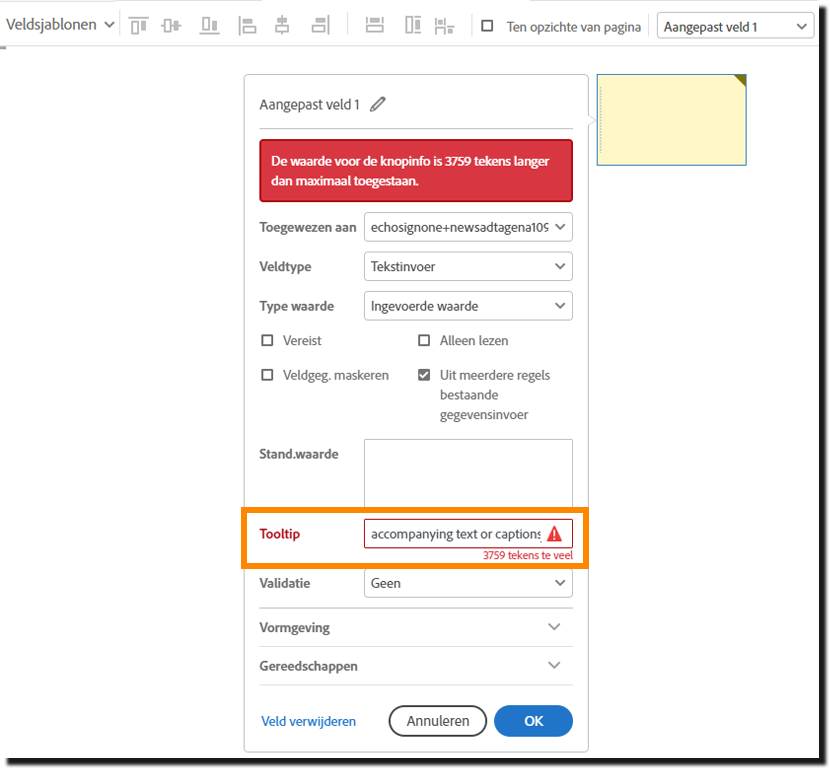Click the Veld verwijderen link
The height and width of the screenshot is (769, 830).
308,721
